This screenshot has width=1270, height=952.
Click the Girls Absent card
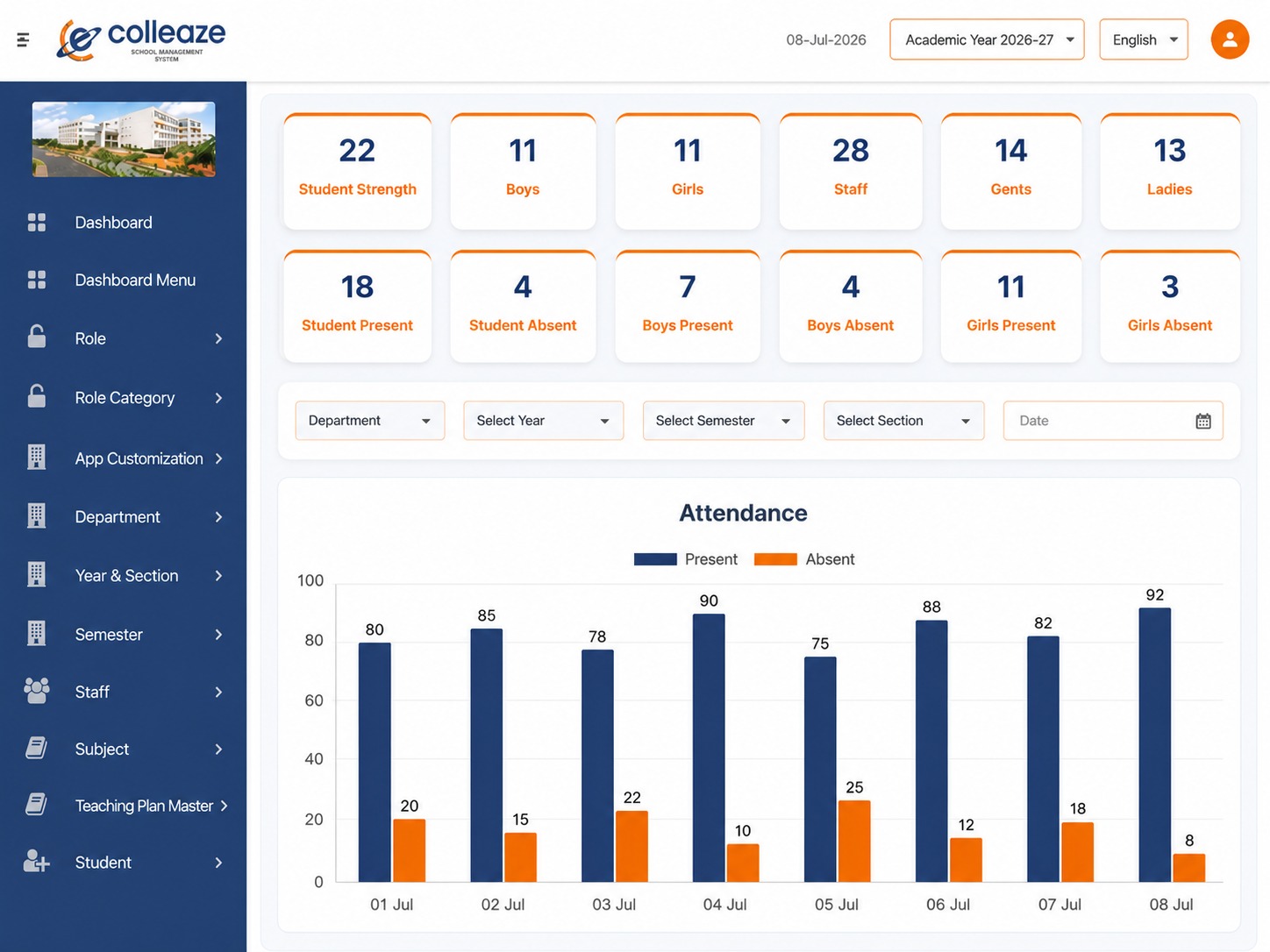point(1170,306)
